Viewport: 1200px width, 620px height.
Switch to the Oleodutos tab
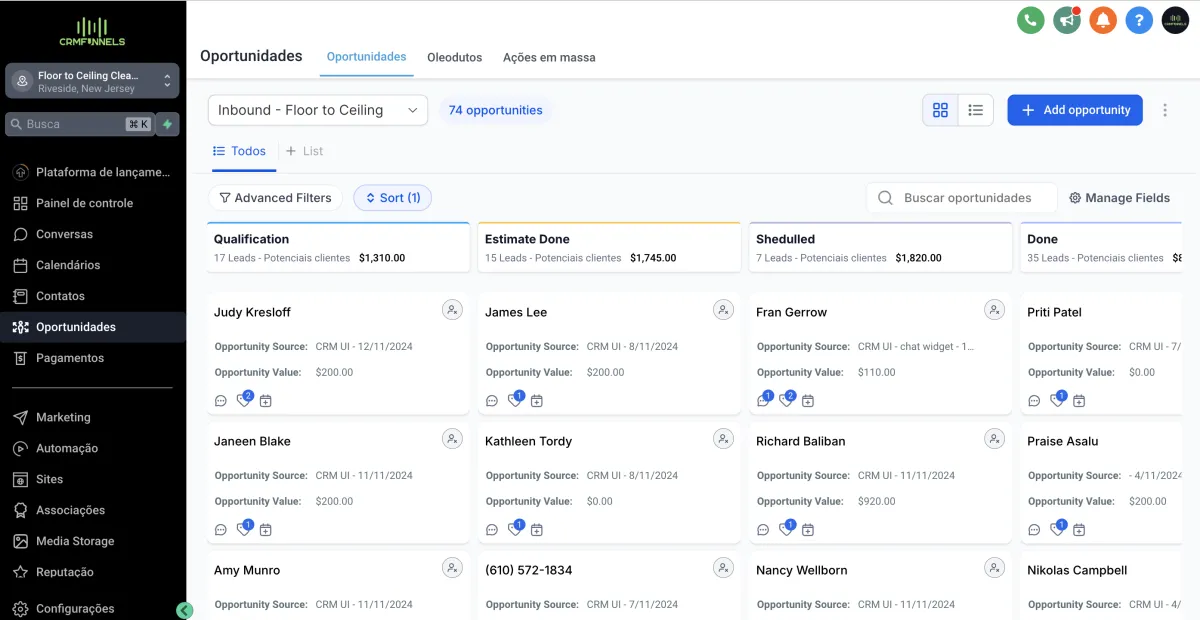(455, 58)
